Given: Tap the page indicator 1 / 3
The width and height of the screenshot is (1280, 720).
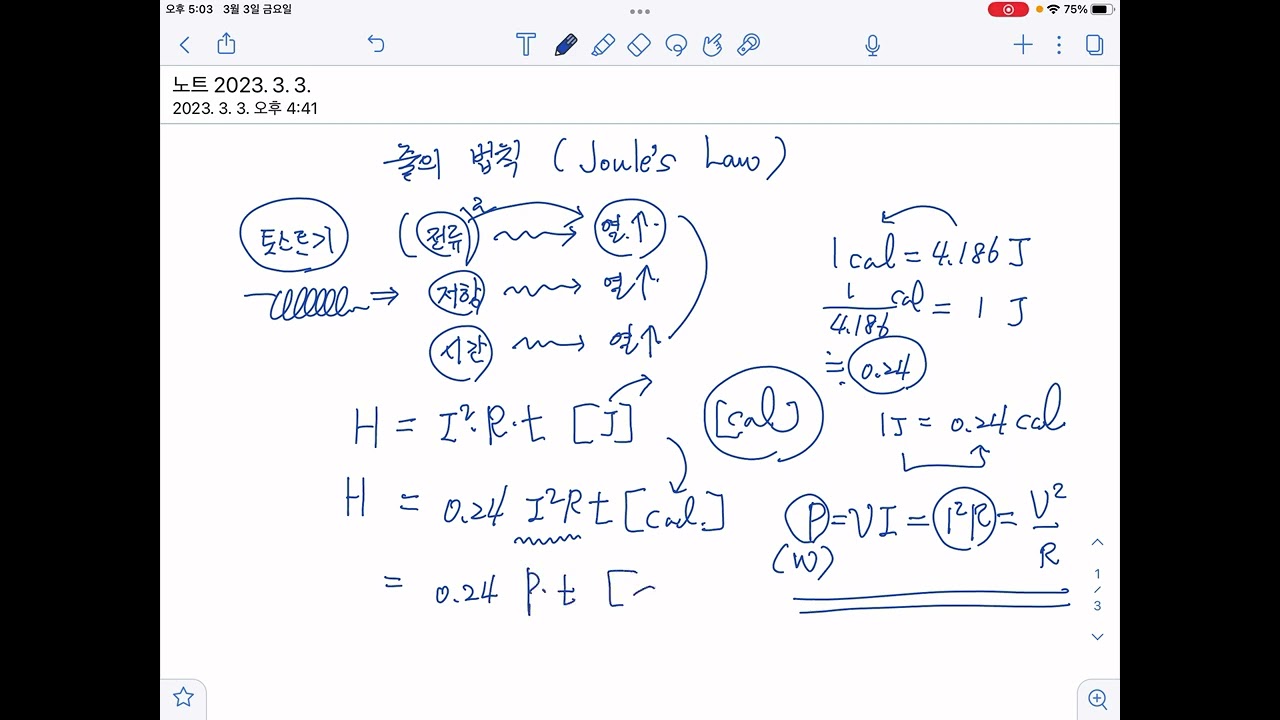Looking at the screenshot, I should click(x=1097, y=590).
